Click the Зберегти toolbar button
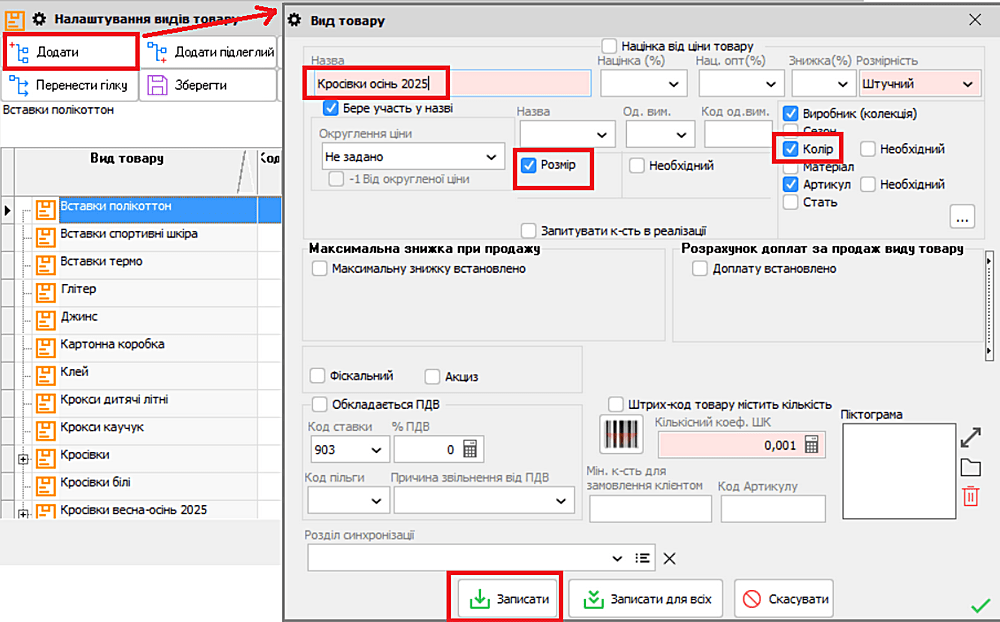This screenshot has height=622, width=1000. pos(208,86)
